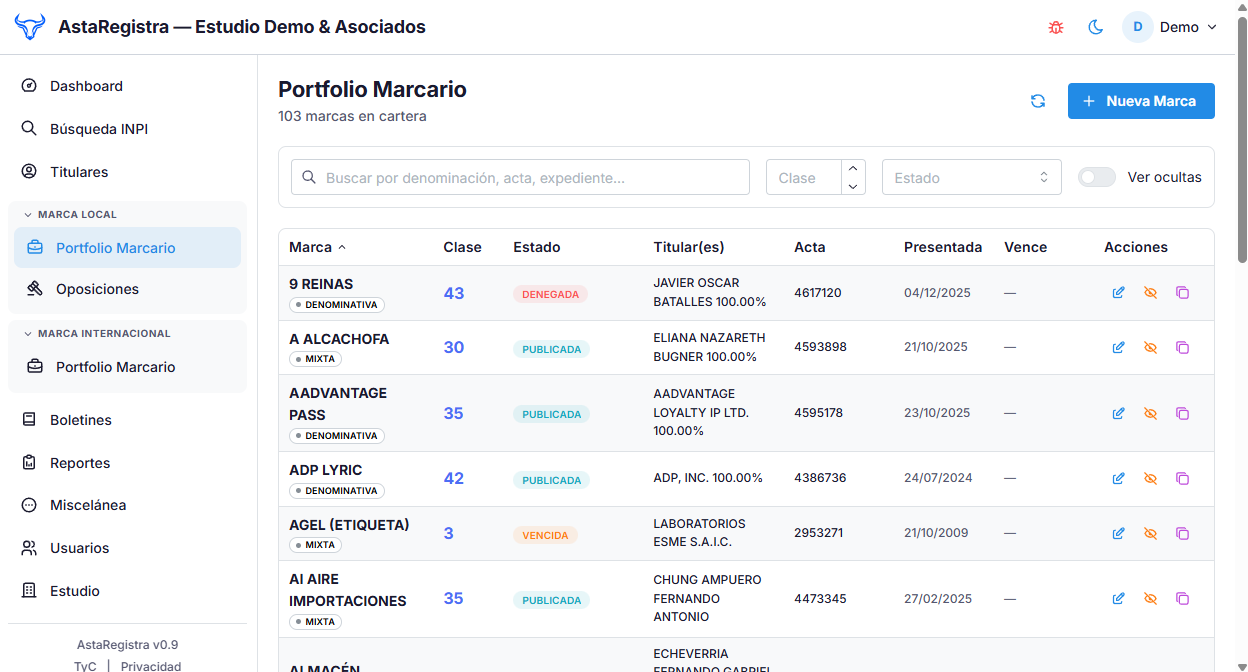Click the ADP LYRIC trademark name
This screenshot has width=1248, height=672.
tap(326, 470)
